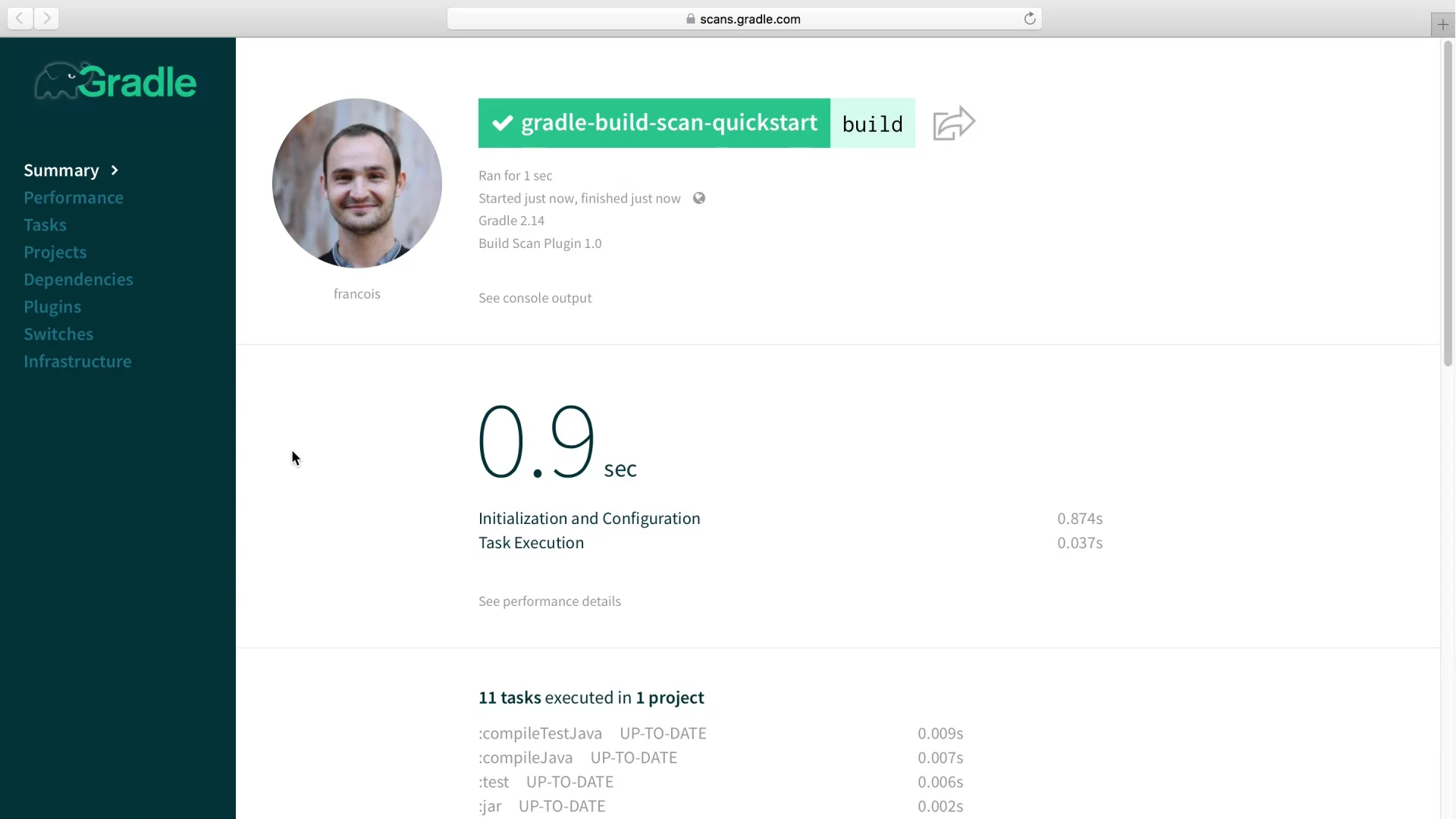Open a new tab with plus button
The width and height of the screenshot is (1456, 819).
(1442, 24)
